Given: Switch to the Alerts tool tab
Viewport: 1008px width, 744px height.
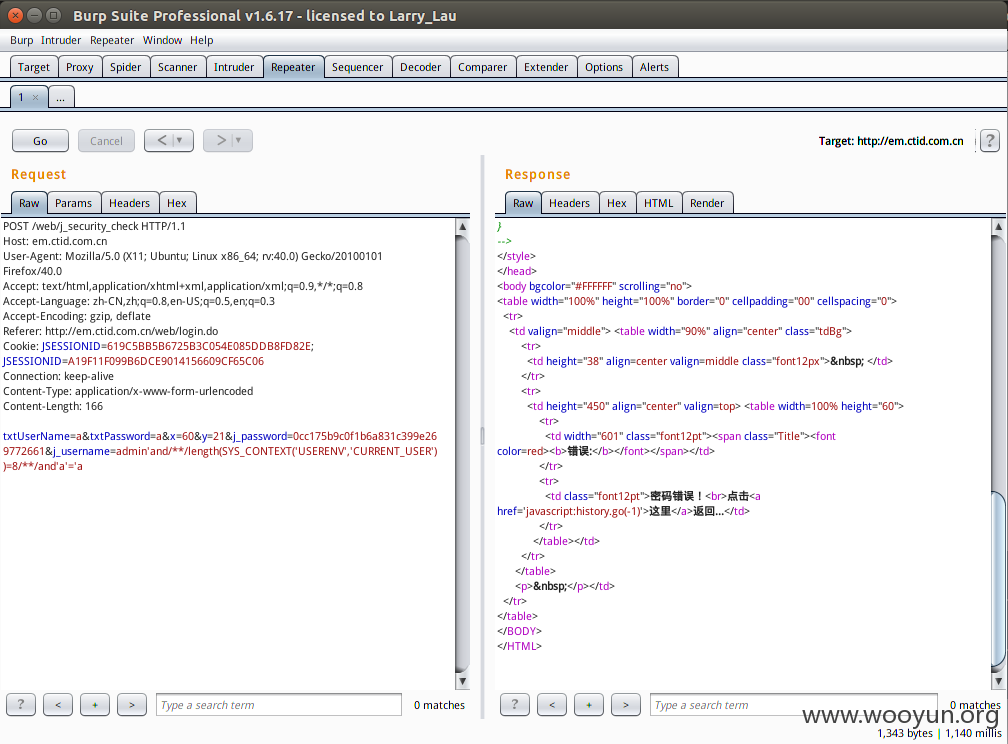Looking at the screenshot, I should click(x=654, y=67).
